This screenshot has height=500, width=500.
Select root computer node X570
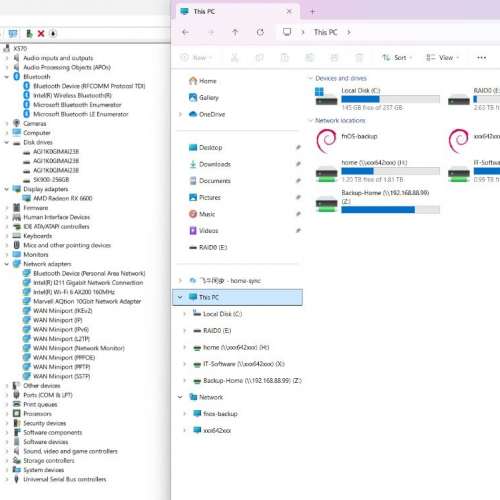tap(15, 49)
